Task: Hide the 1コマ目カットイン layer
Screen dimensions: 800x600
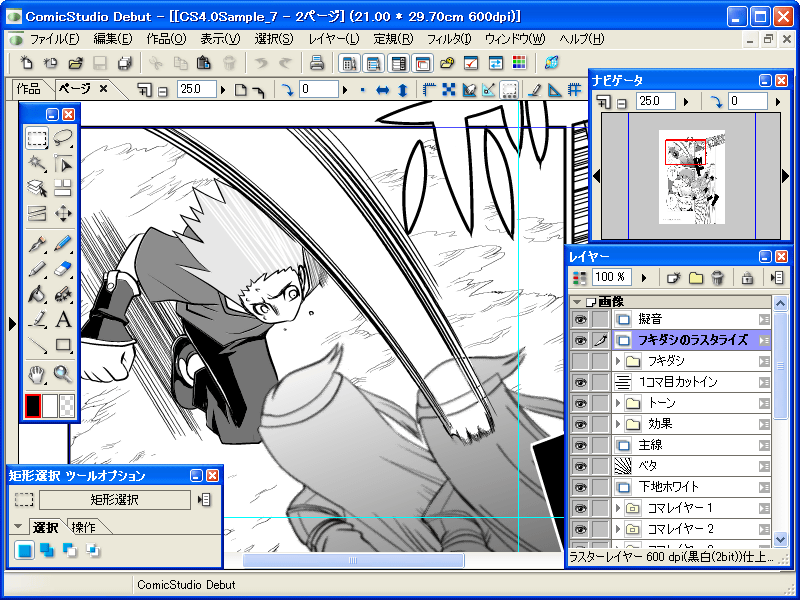Action: coord(580,382)
